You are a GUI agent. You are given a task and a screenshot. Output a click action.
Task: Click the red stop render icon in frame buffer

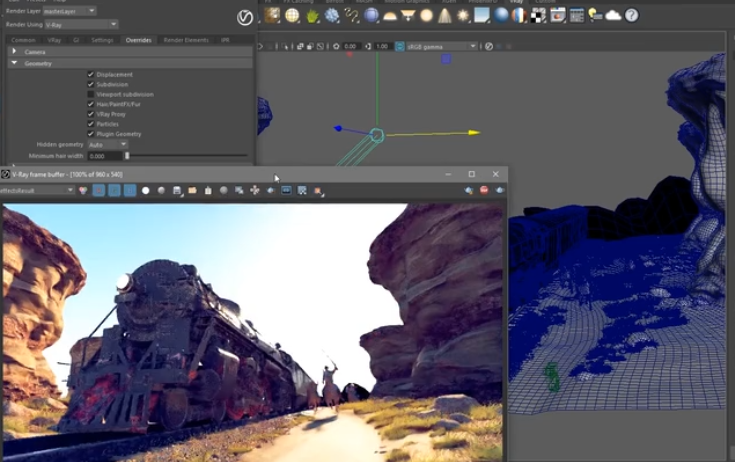pos(484,190)
